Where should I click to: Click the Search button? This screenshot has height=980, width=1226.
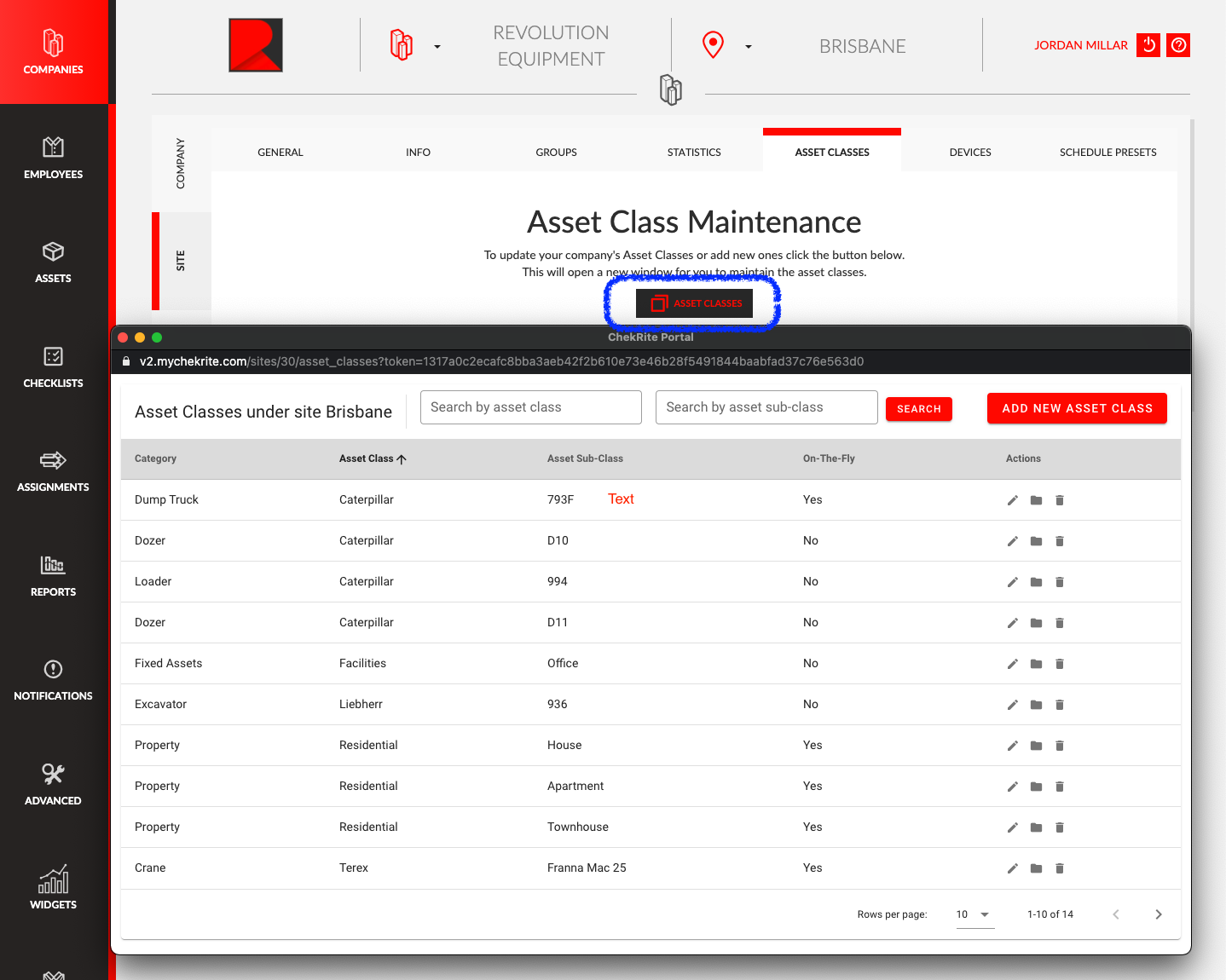(x=919, y=409)
